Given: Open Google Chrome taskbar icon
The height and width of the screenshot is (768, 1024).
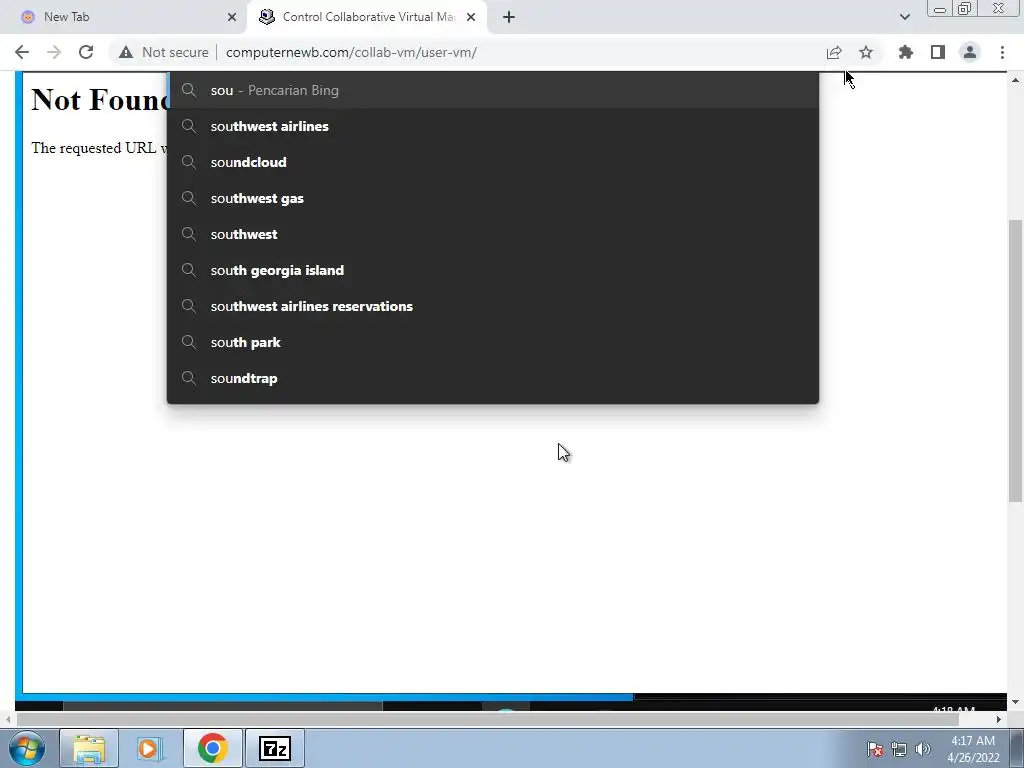Looking at the screenshot, I should tap(212, 748).
